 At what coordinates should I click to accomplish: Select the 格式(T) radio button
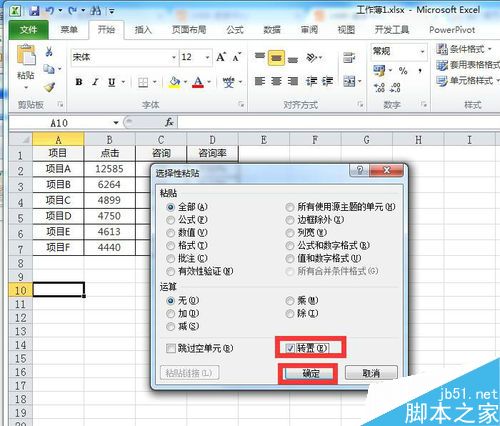tap(170, 246)
